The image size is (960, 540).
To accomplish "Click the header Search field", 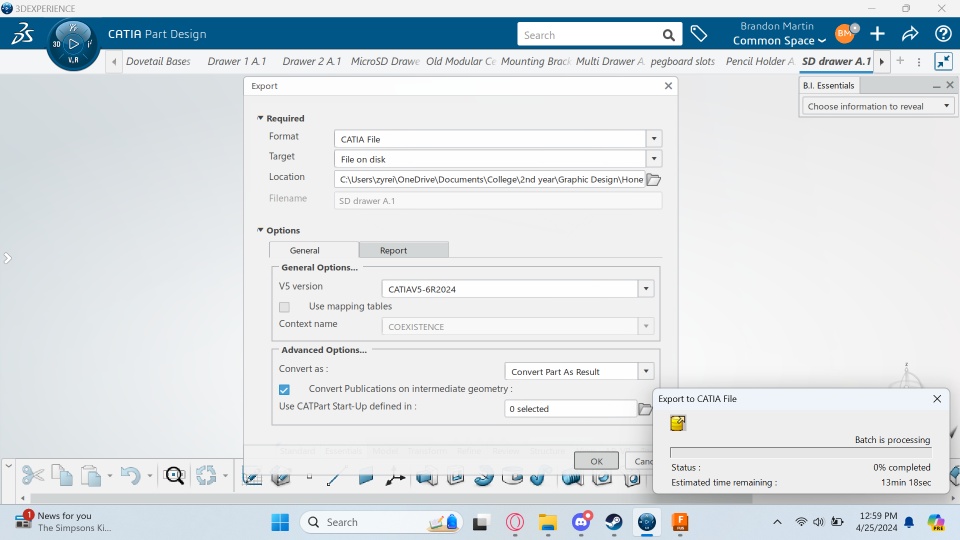I will [588, 35].
